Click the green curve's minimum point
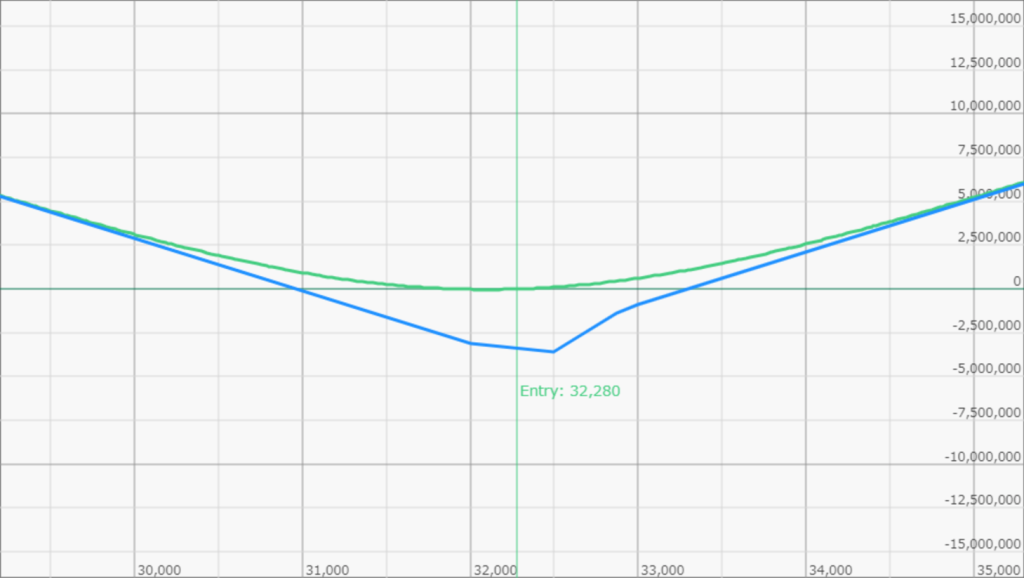 tap(487, 289)
